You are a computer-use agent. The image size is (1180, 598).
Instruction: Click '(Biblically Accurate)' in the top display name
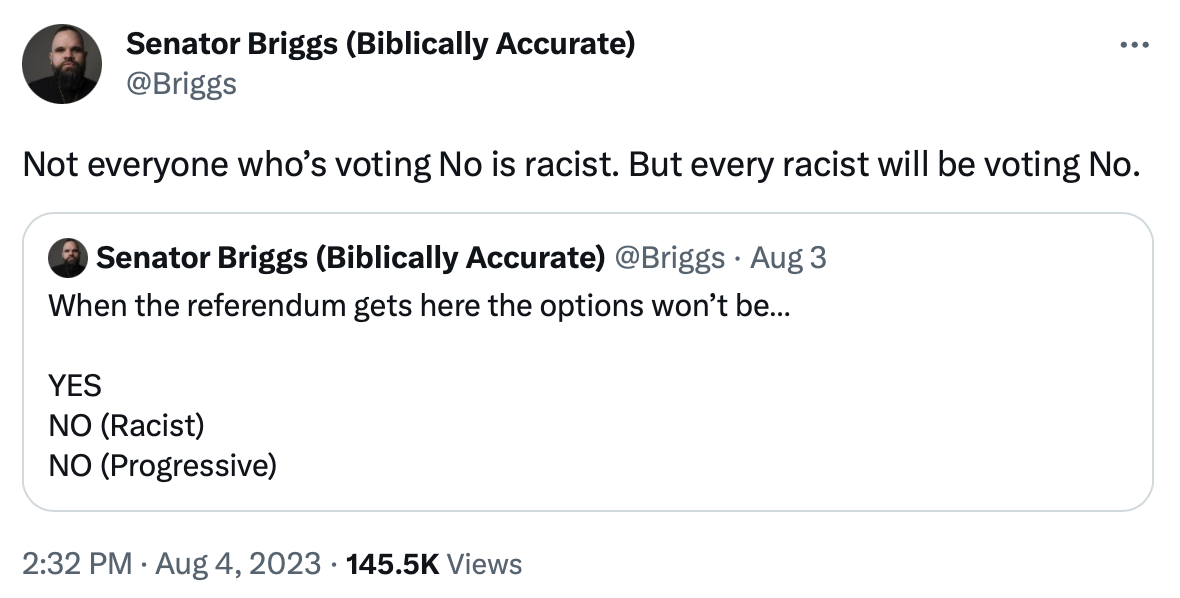490,45
